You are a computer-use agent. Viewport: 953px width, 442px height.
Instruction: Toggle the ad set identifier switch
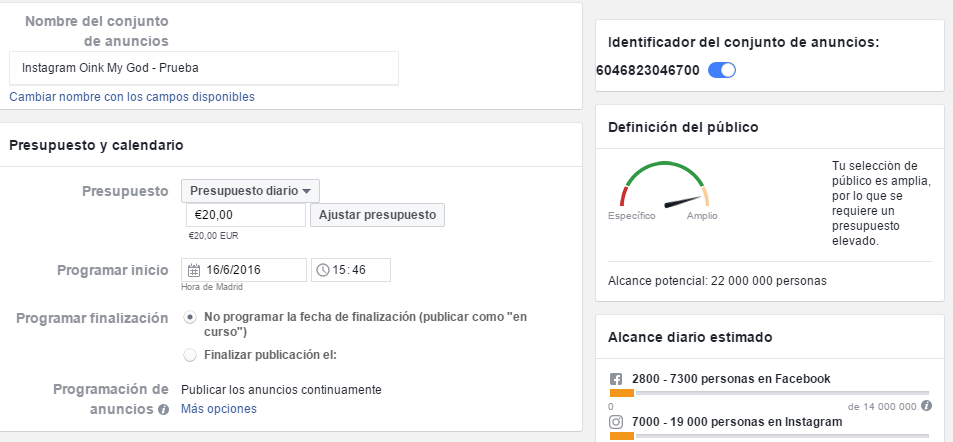point(721,70)
